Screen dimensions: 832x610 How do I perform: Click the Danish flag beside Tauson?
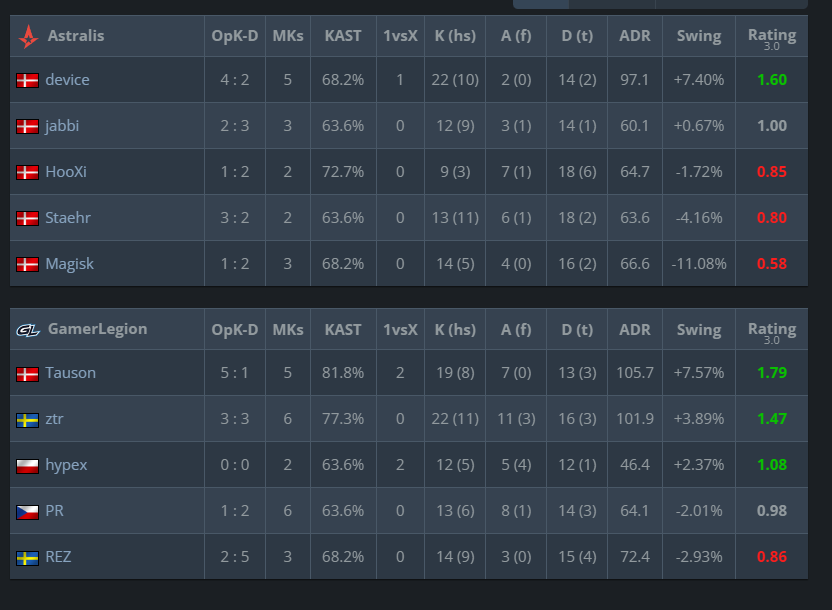28,373
